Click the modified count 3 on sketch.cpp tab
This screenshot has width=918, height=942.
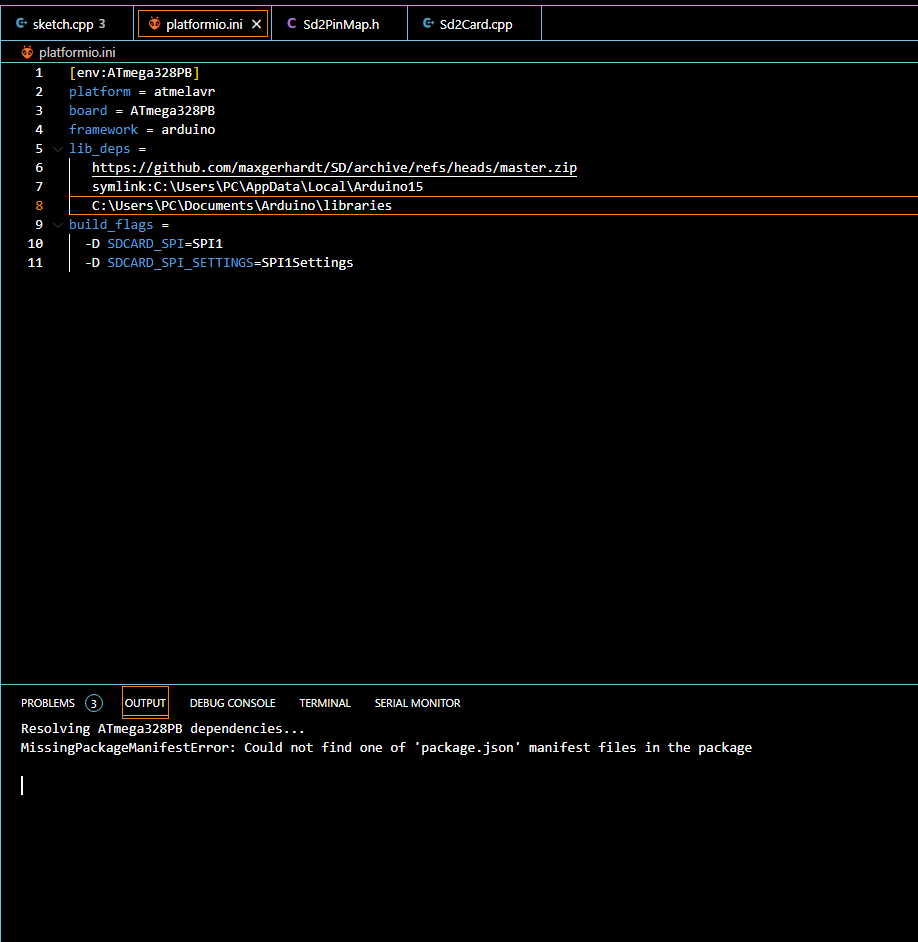[x=102, y=24]
